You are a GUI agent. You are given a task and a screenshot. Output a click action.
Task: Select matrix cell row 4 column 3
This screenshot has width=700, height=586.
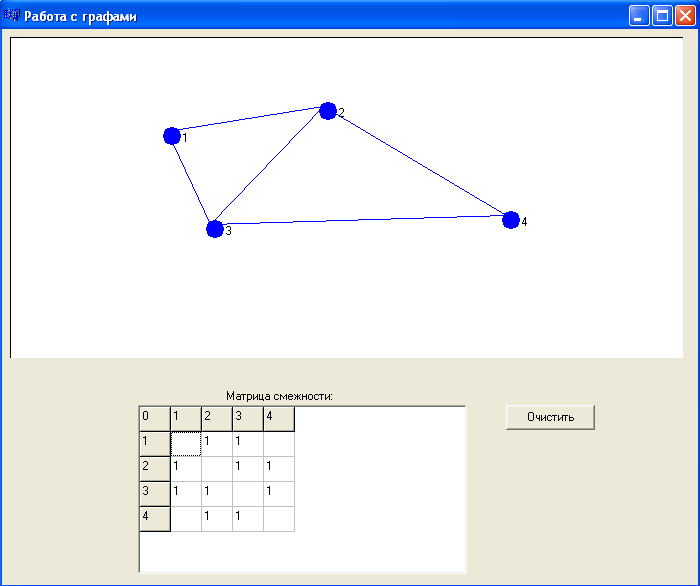248,519
